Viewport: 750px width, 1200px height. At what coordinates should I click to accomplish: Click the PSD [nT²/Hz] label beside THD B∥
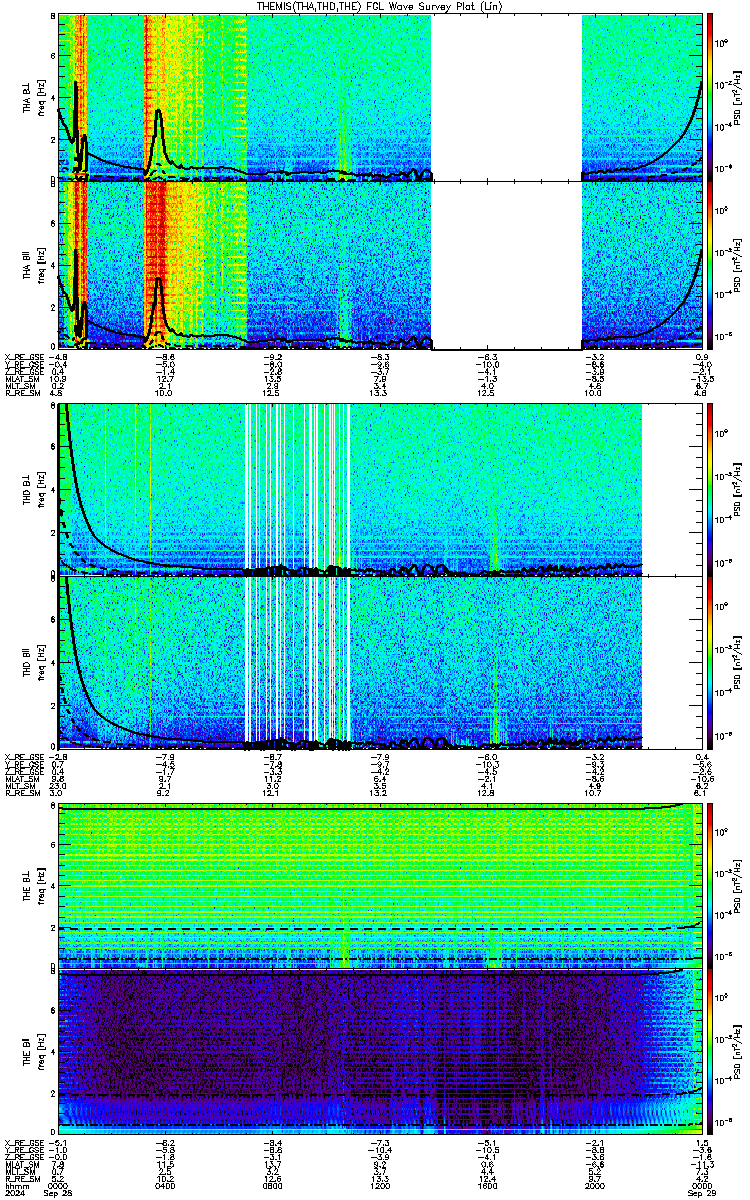[736, 662]
